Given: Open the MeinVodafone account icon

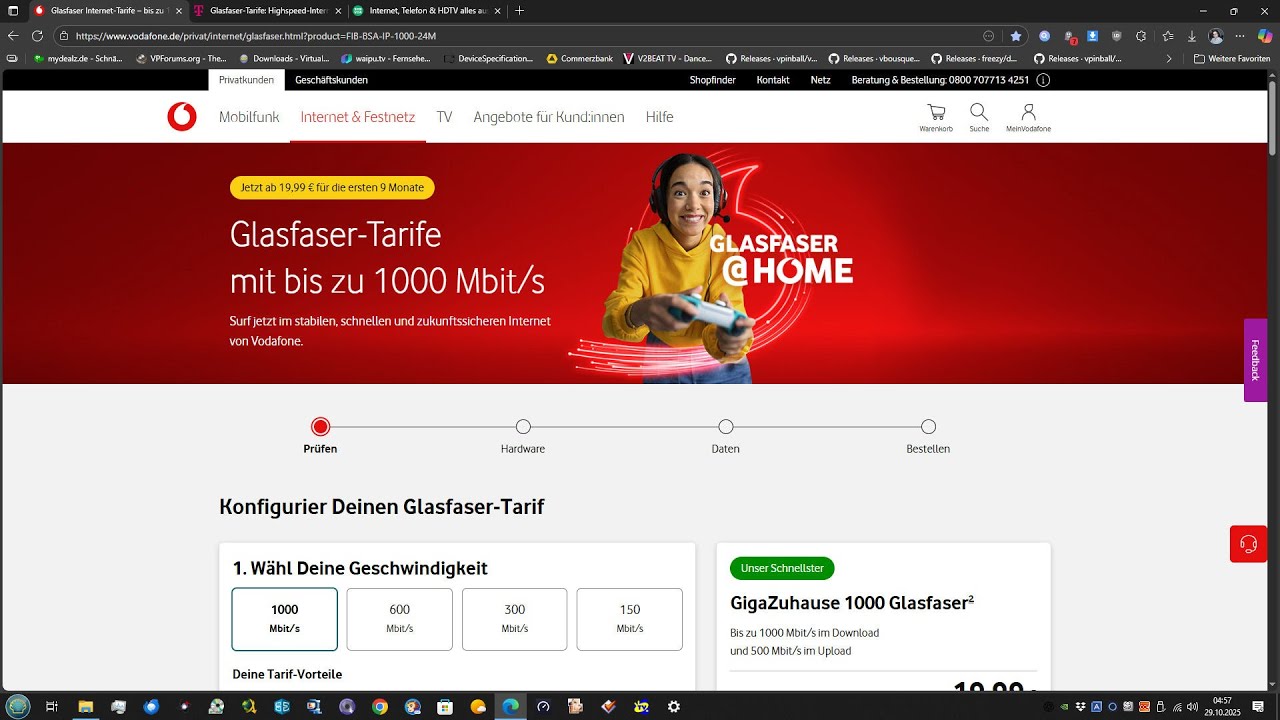Looking at the screenshot, I should [x=1028, y=117].
